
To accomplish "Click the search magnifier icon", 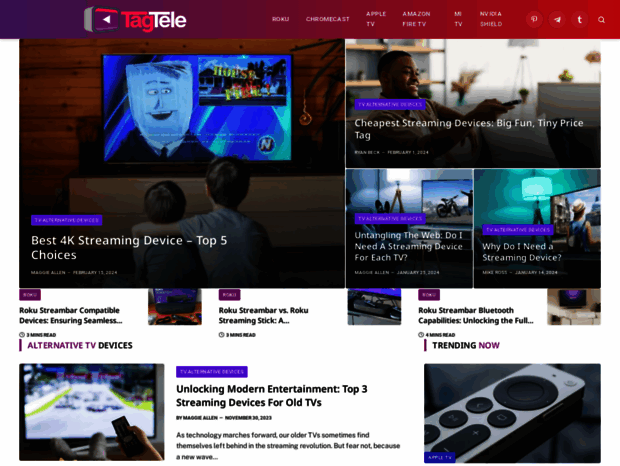I will coord(601,19).
